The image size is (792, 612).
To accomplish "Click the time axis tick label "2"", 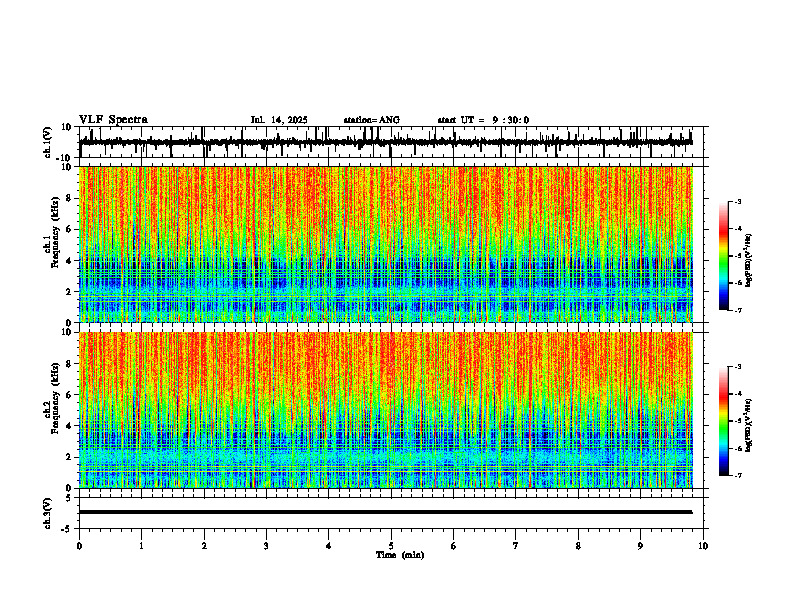I will tap(204, 546).
